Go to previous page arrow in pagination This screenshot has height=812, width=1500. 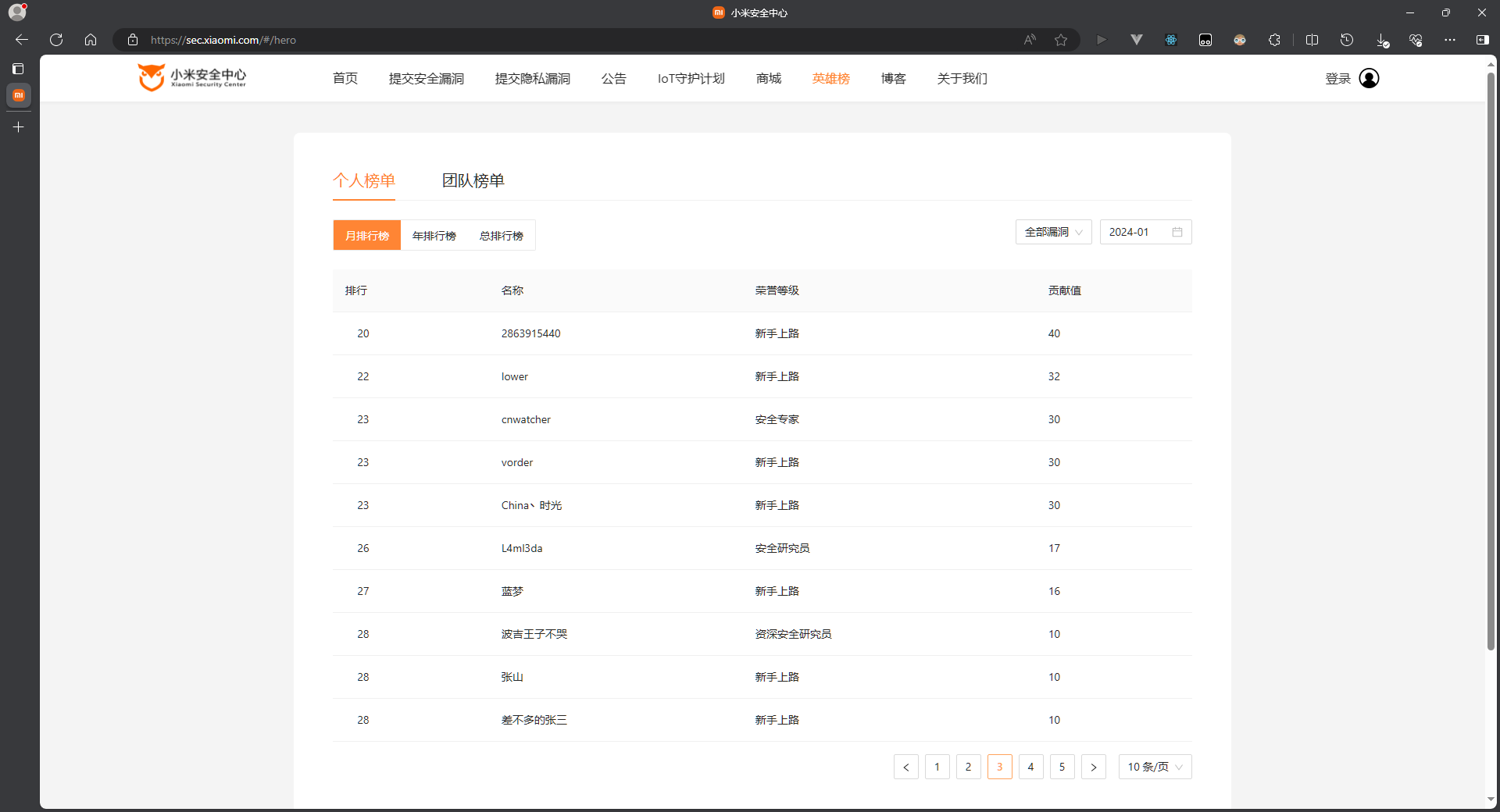906,767
